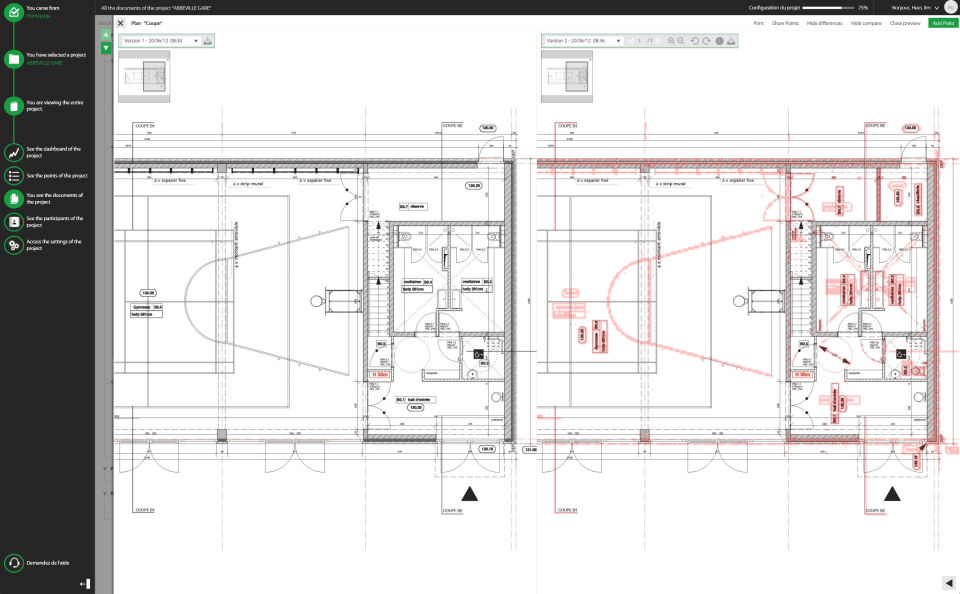Zoom in on the Version 2 plan
This screenshot has width=960, height=594.
[671, 41]
